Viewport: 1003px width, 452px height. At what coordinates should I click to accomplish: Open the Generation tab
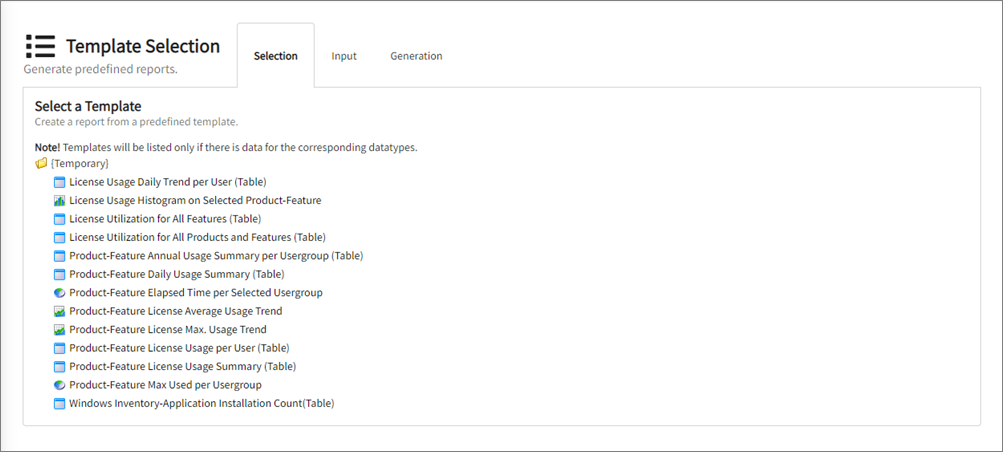[416, 56]
